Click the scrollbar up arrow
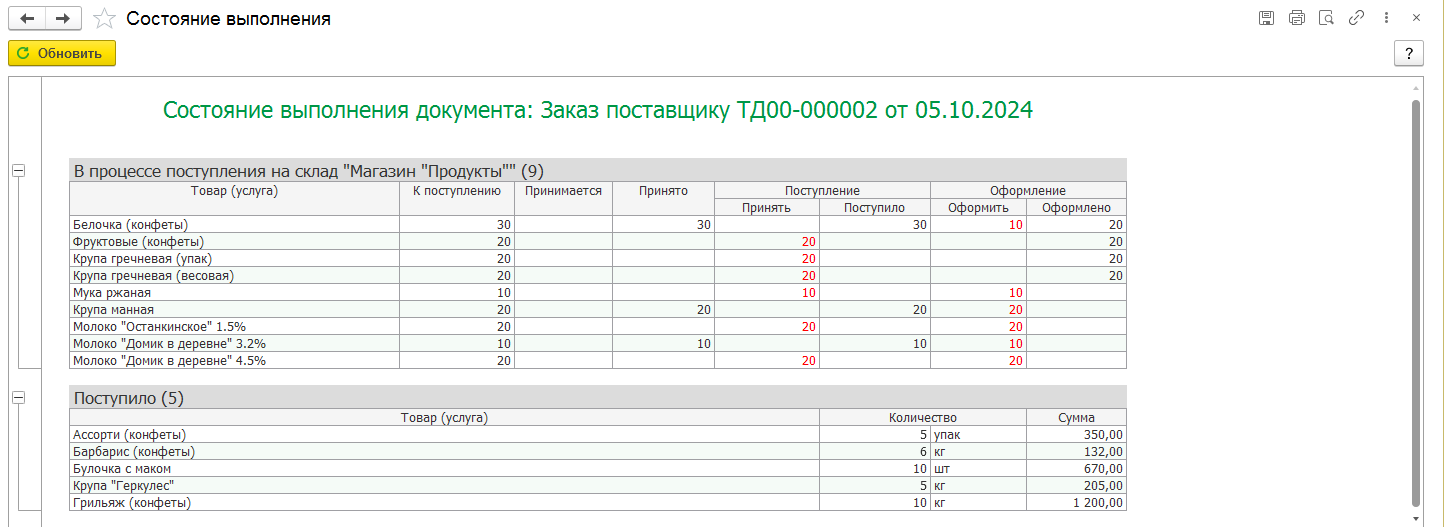Image resolution: width=1444 pixels, height=527 pixels. (x=1415, y=89)
